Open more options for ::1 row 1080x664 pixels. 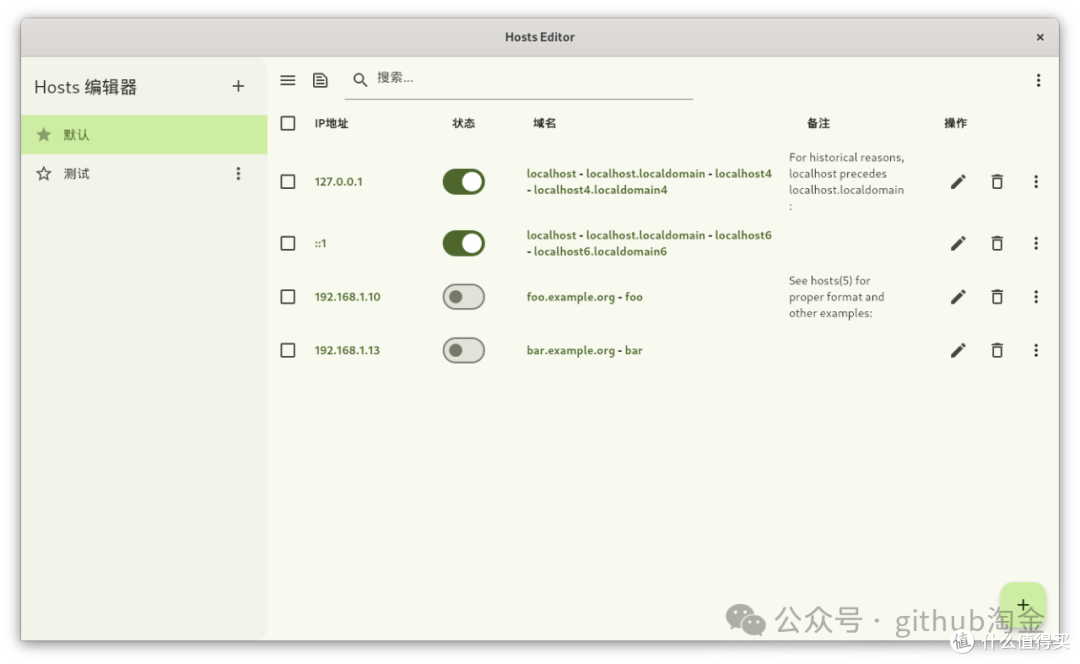[x=1035, y=243]
